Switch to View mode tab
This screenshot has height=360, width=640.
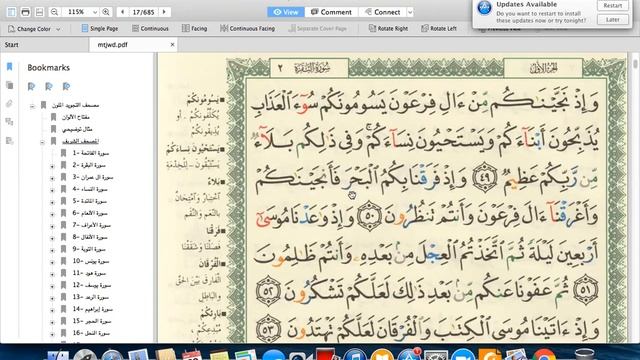coord(286,12)
